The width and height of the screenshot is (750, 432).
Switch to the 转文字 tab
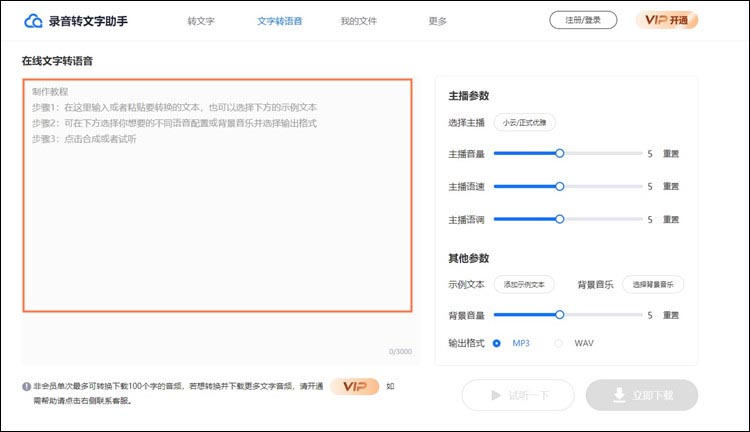[201, 21]
